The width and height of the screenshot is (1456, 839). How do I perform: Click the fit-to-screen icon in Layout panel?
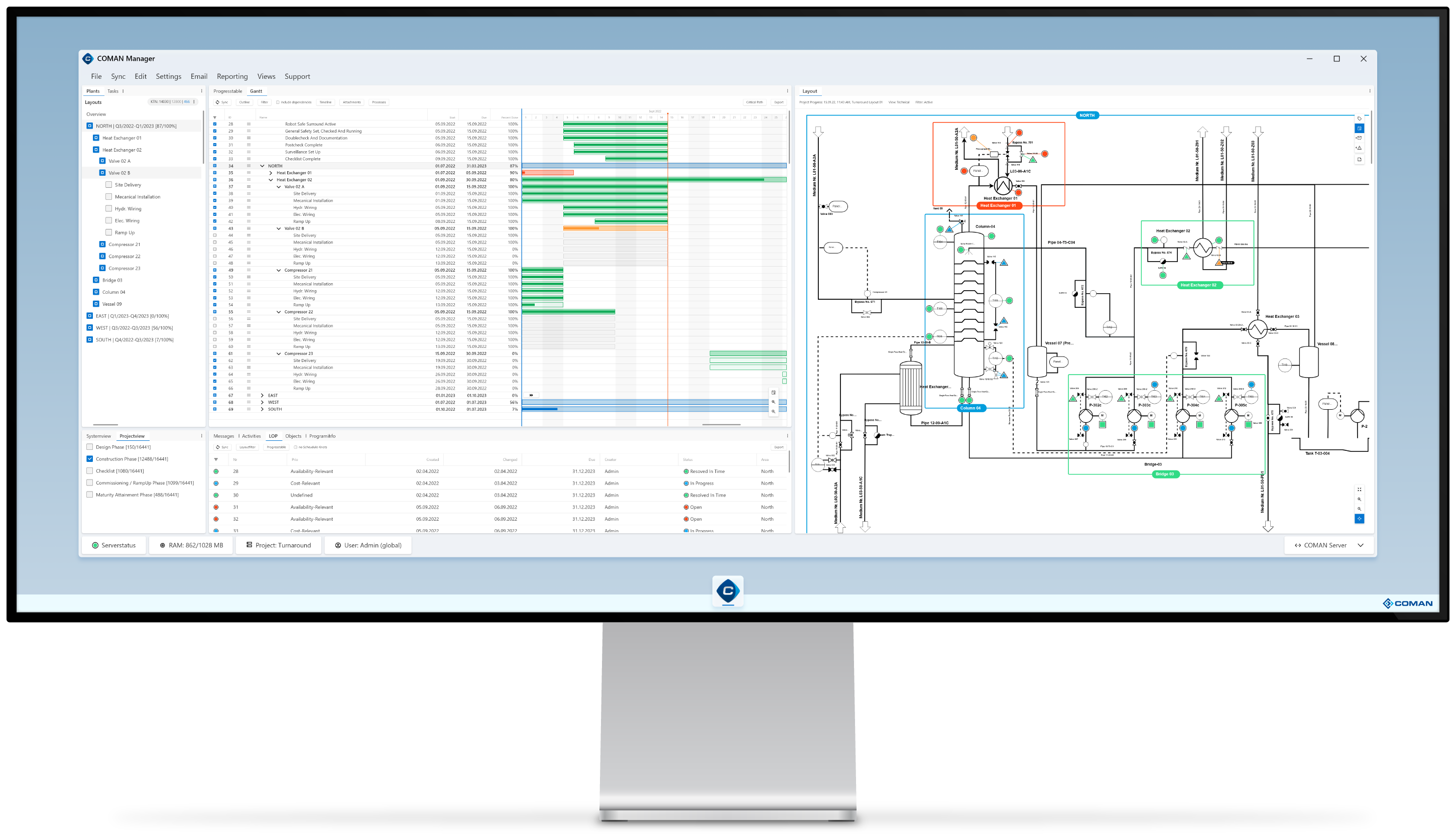click(1359, 489)
